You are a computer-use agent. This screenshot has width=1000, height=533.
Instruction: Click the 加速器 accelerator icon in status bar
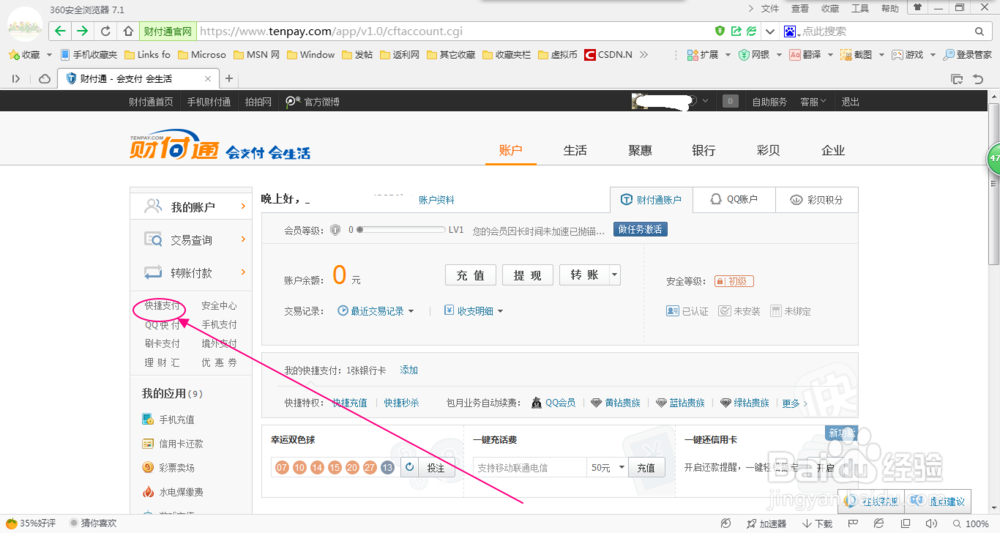(x=752, y=523)
